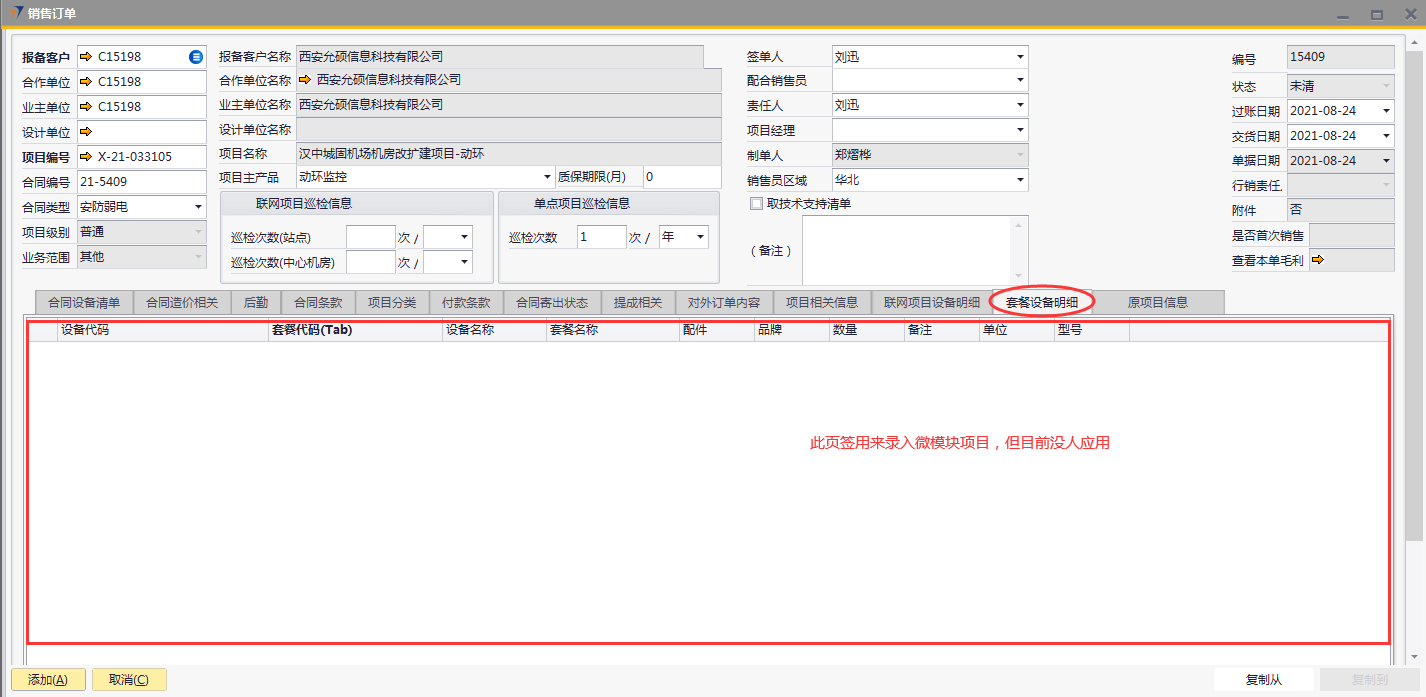Click the orange arrow in 业主单位 field

(86, 107)
